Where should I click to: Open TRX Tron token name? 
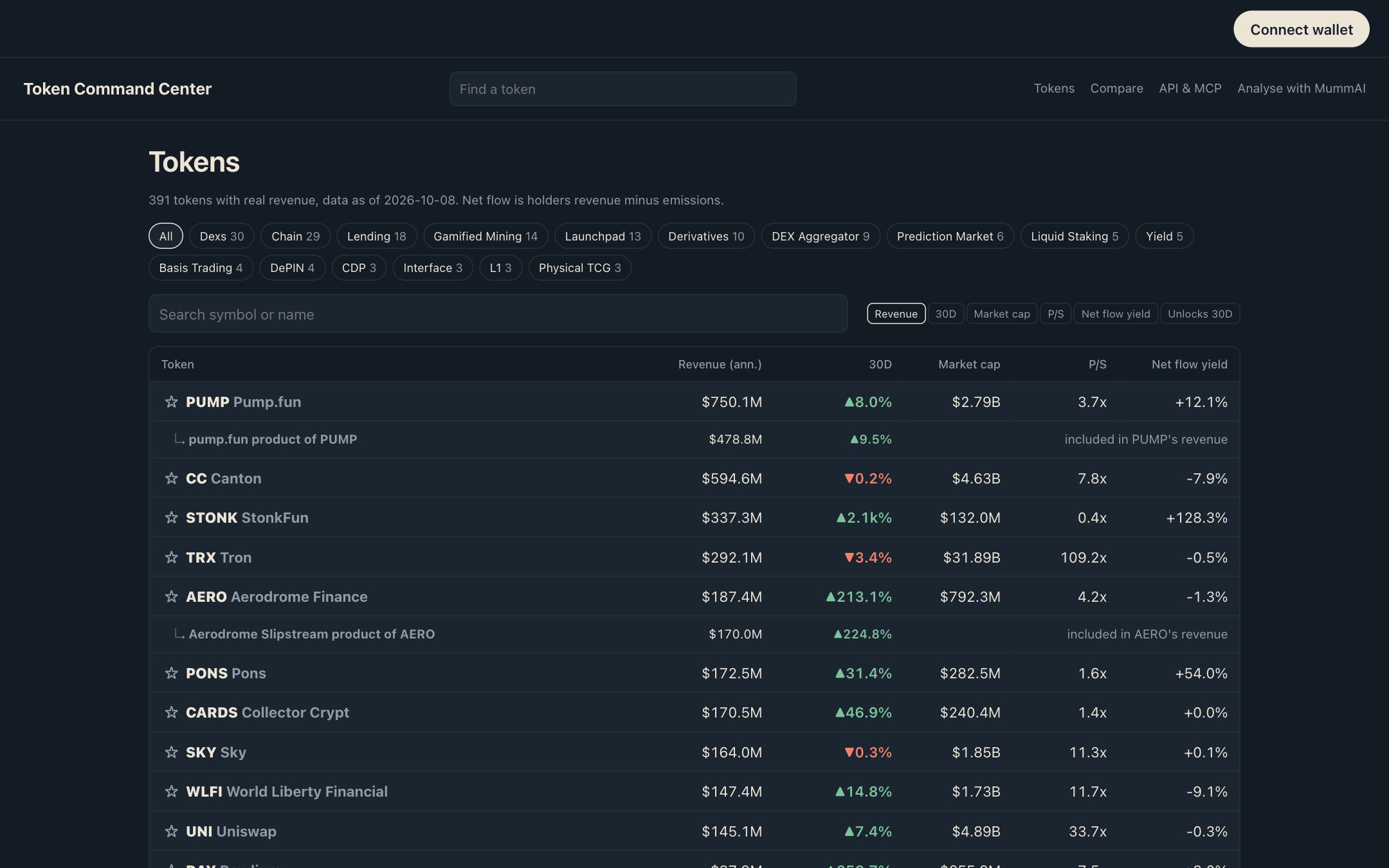pyautogui.click(x=219, y=557)
